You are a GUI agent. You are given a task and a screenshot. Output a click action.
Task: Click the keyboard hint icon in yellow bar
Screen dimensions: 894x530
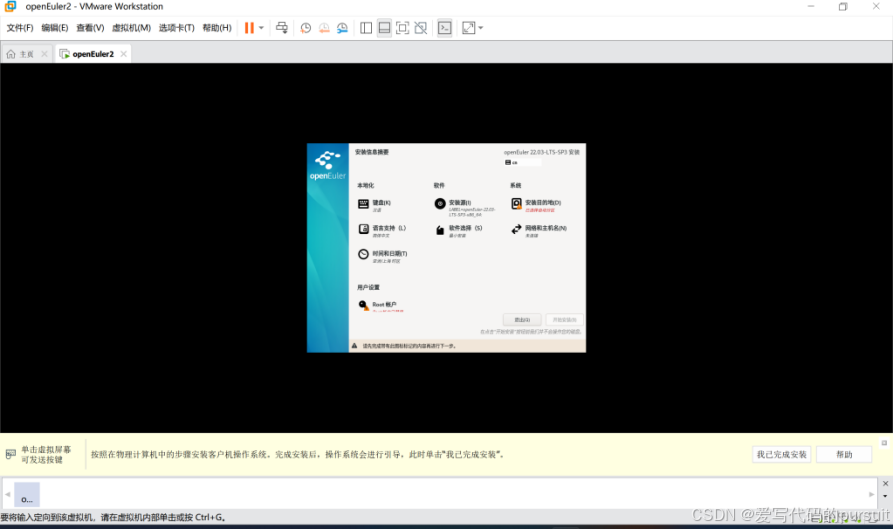click(10, 454)
